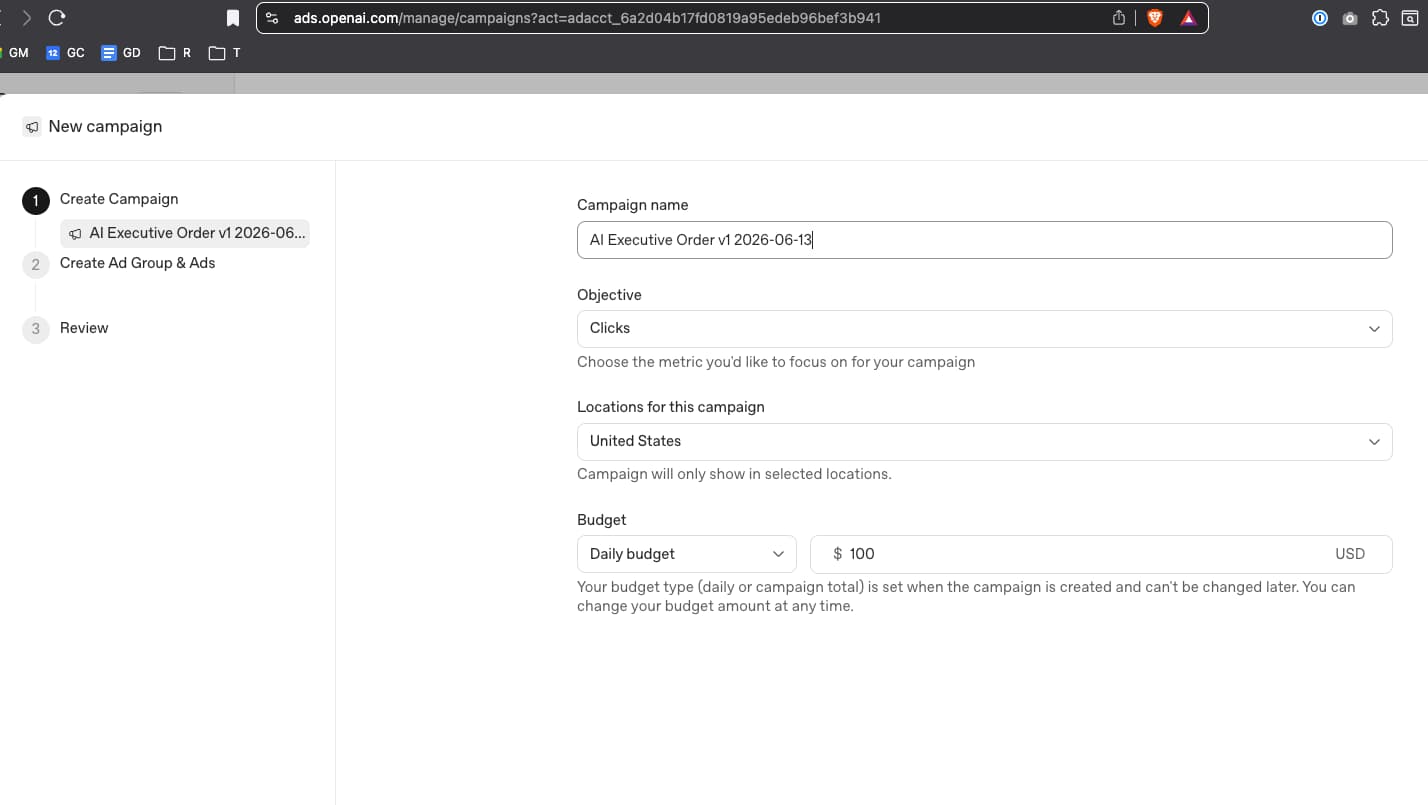
Task: Open the R bookmarks folder
Action: [x=175, y=53]
